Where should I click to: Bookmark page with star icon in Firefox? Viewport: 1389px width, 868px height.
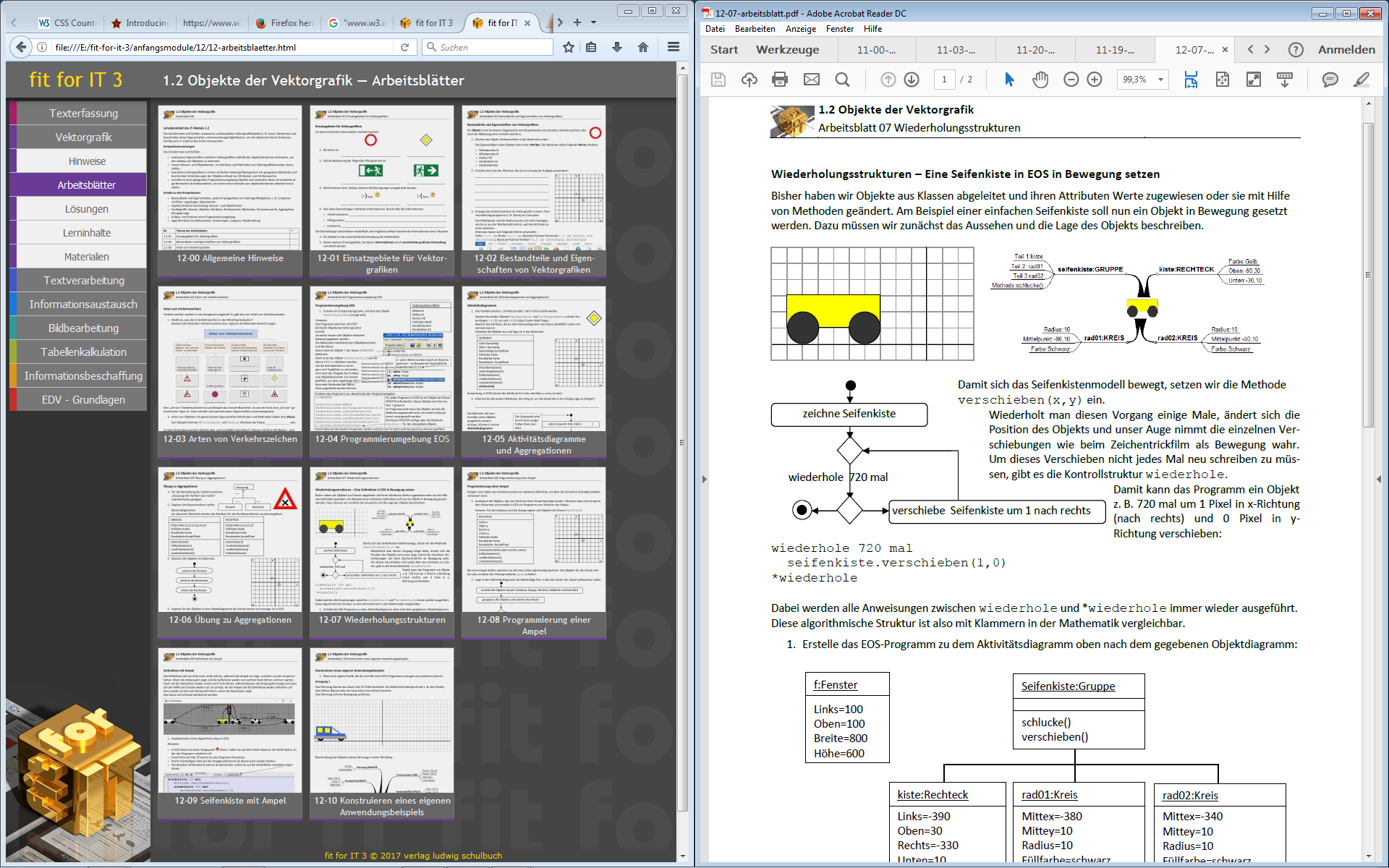pos(569,47)
